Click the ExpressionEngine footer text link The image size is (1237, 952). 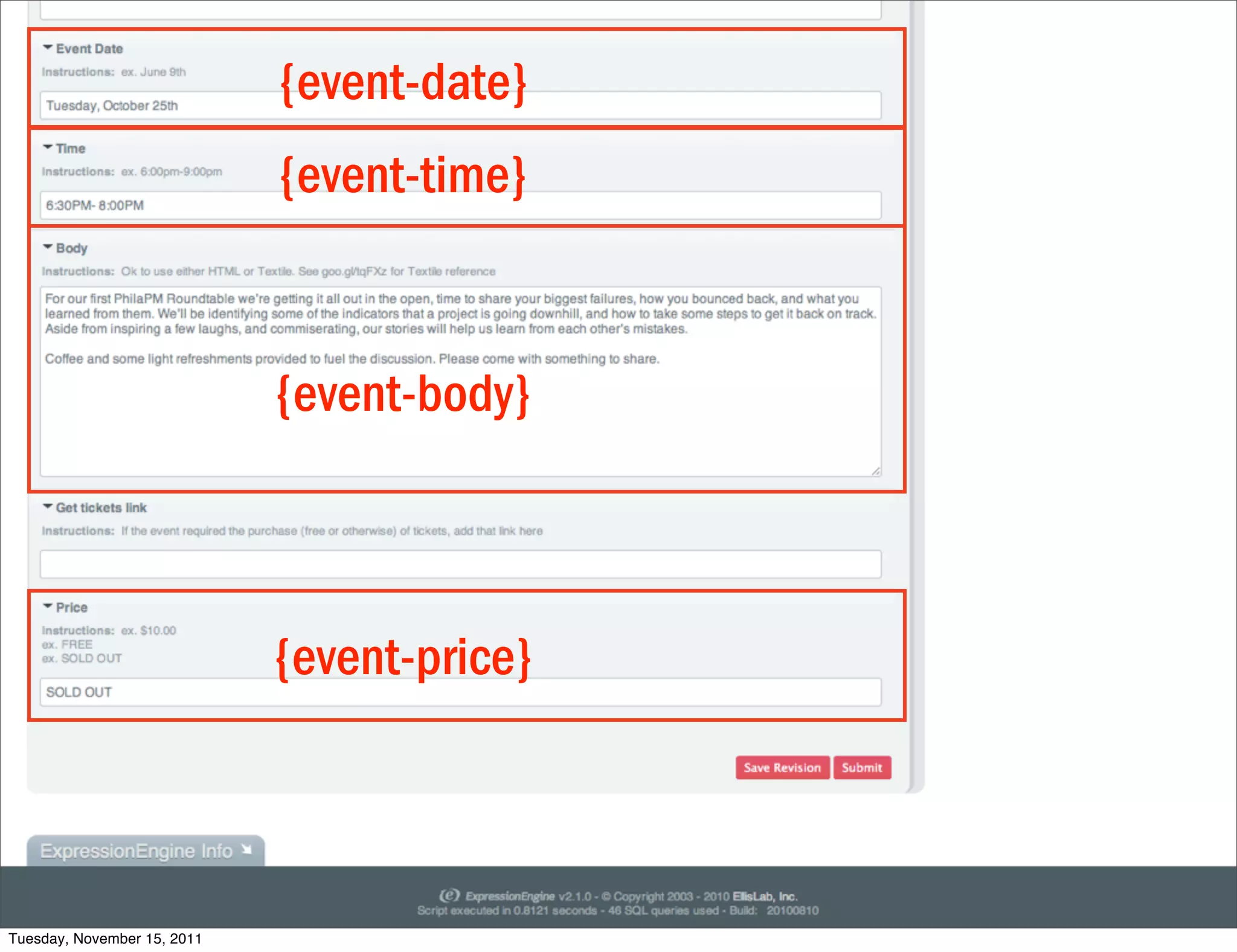click(x=510, y=896)
